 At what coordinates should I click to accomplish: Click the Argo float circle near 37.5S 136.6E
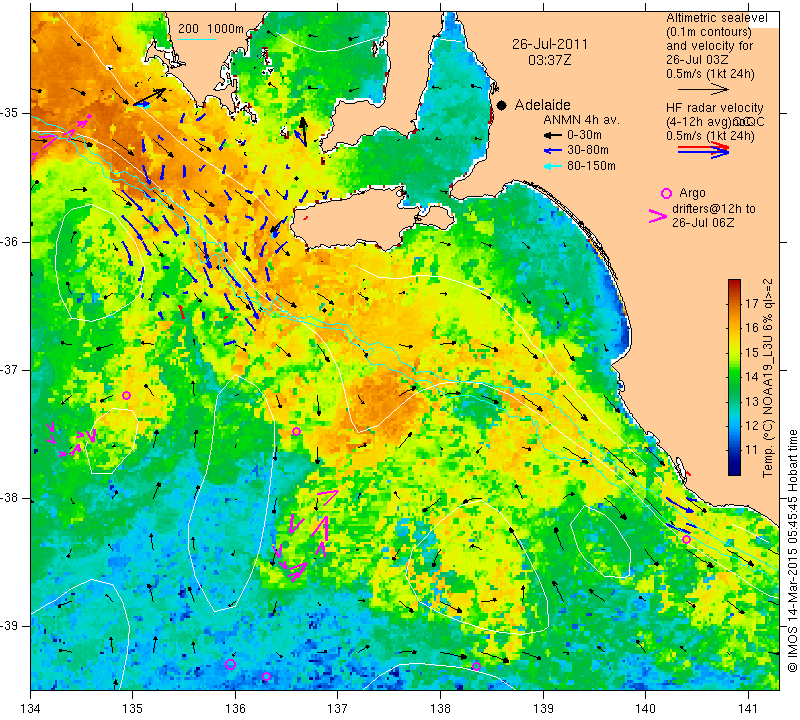pyautogui.click(x=296, y=432)
